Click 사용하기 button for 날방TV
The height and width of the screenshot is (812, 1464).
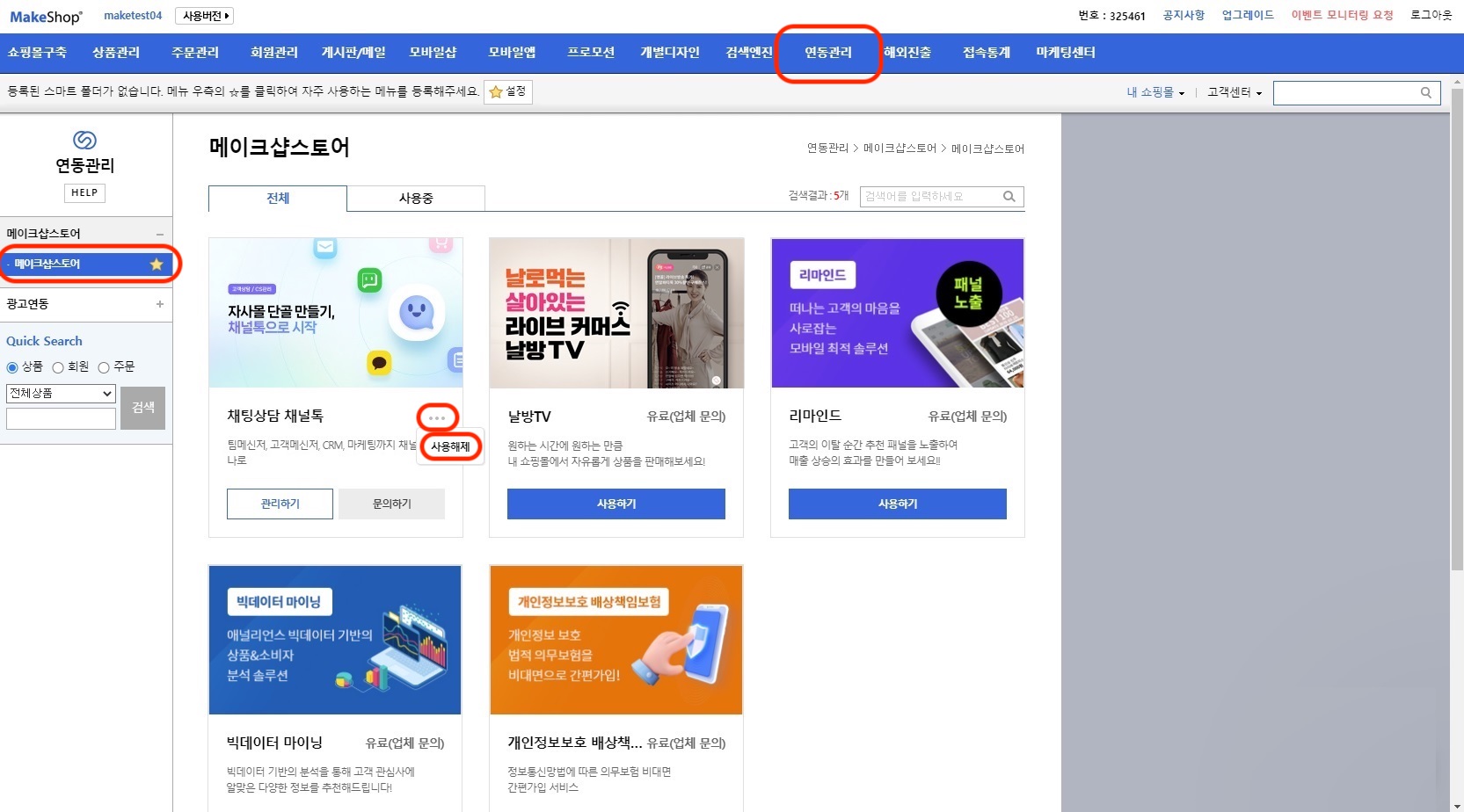click(616, 504)
